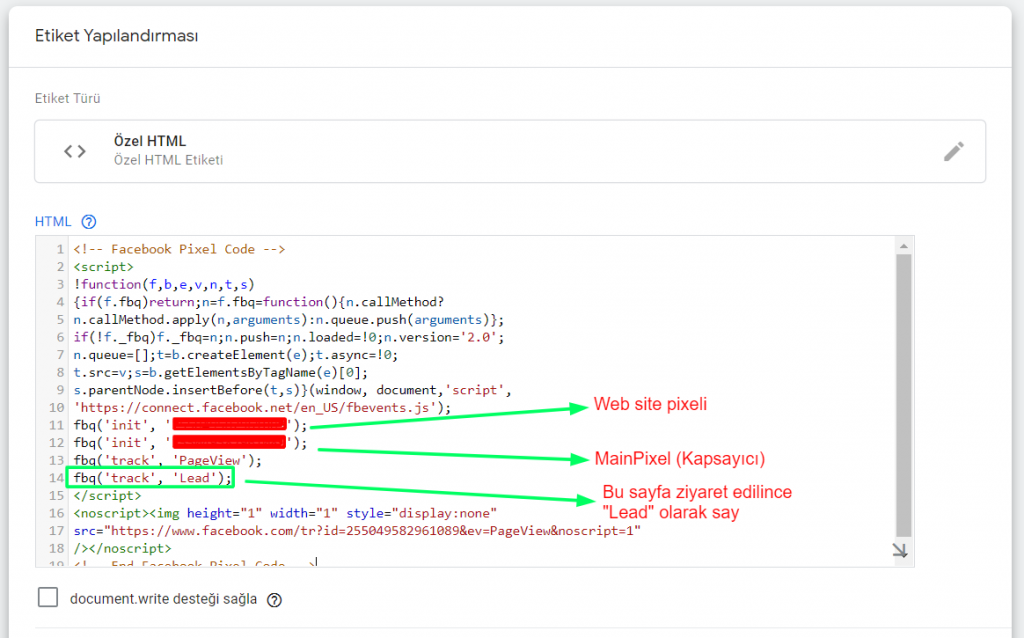Place cursor on "<!-- Facebook Pixel Code -->" comment line
The width and height of the screenshot is (1024, 638).
[x=180, y=249]
